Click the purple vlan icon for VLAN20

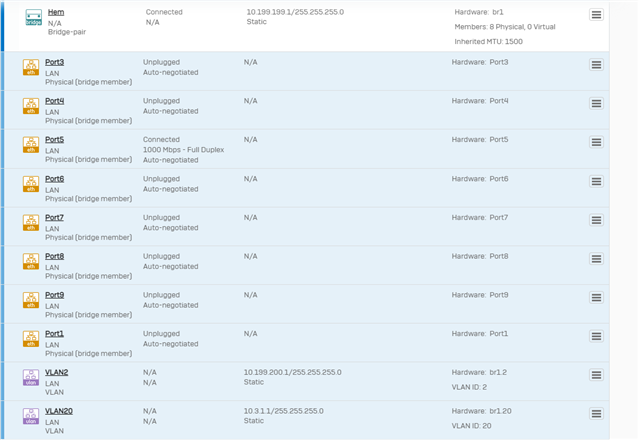[31, 416]
